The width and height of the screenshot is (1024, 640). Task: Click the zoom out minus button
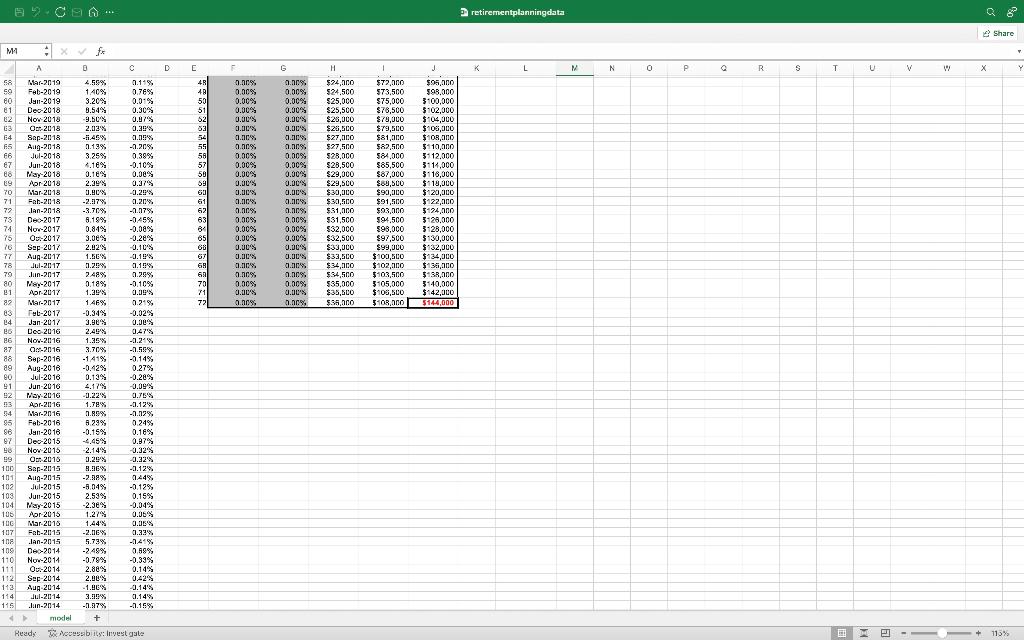(903, 633)
